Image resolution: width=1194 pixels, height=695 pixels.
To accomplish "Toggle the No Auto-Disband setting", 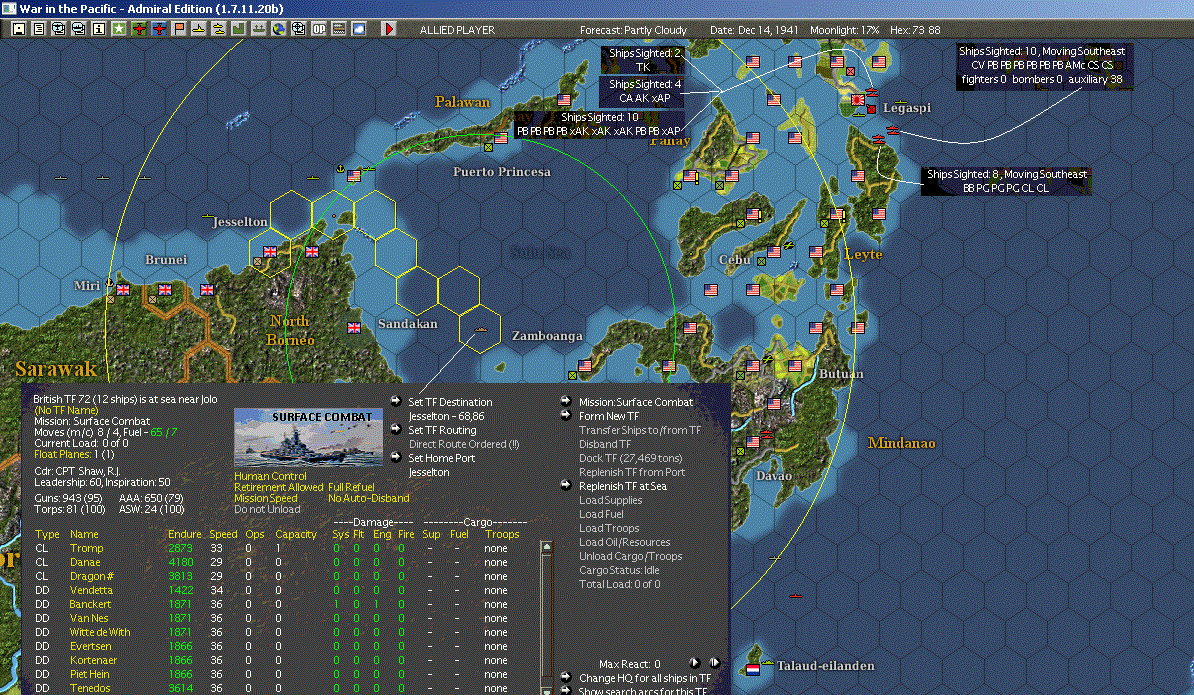I will point(369,498).
